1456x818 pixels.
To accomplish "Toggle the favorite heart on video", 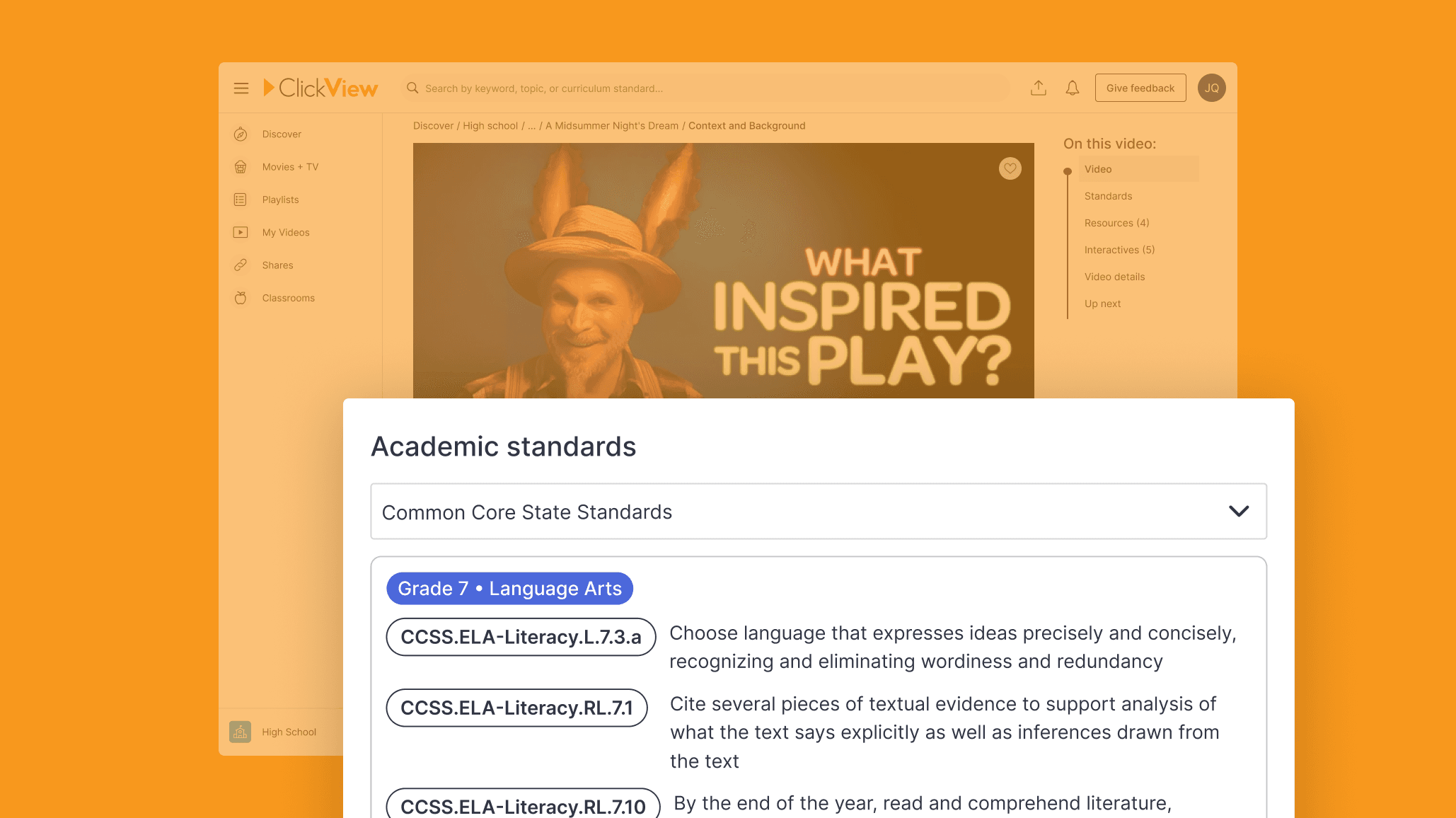I will coord(1010,168).
